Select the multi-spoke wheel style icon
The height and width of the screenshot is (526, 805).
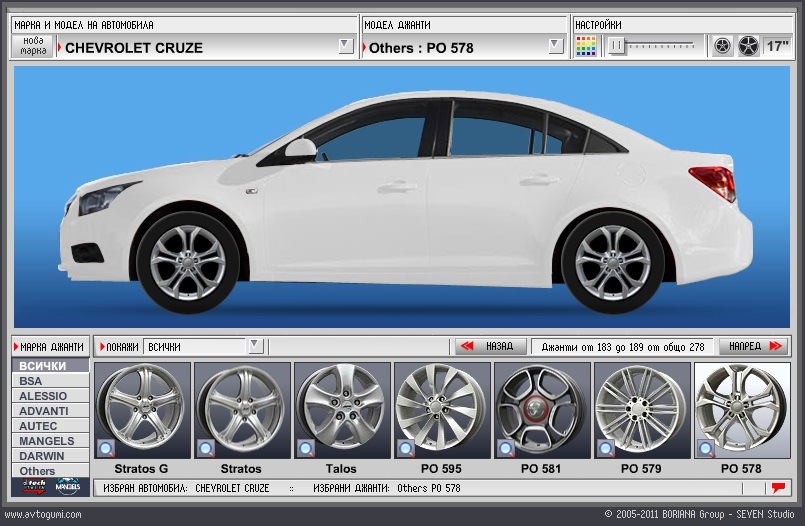722,46
